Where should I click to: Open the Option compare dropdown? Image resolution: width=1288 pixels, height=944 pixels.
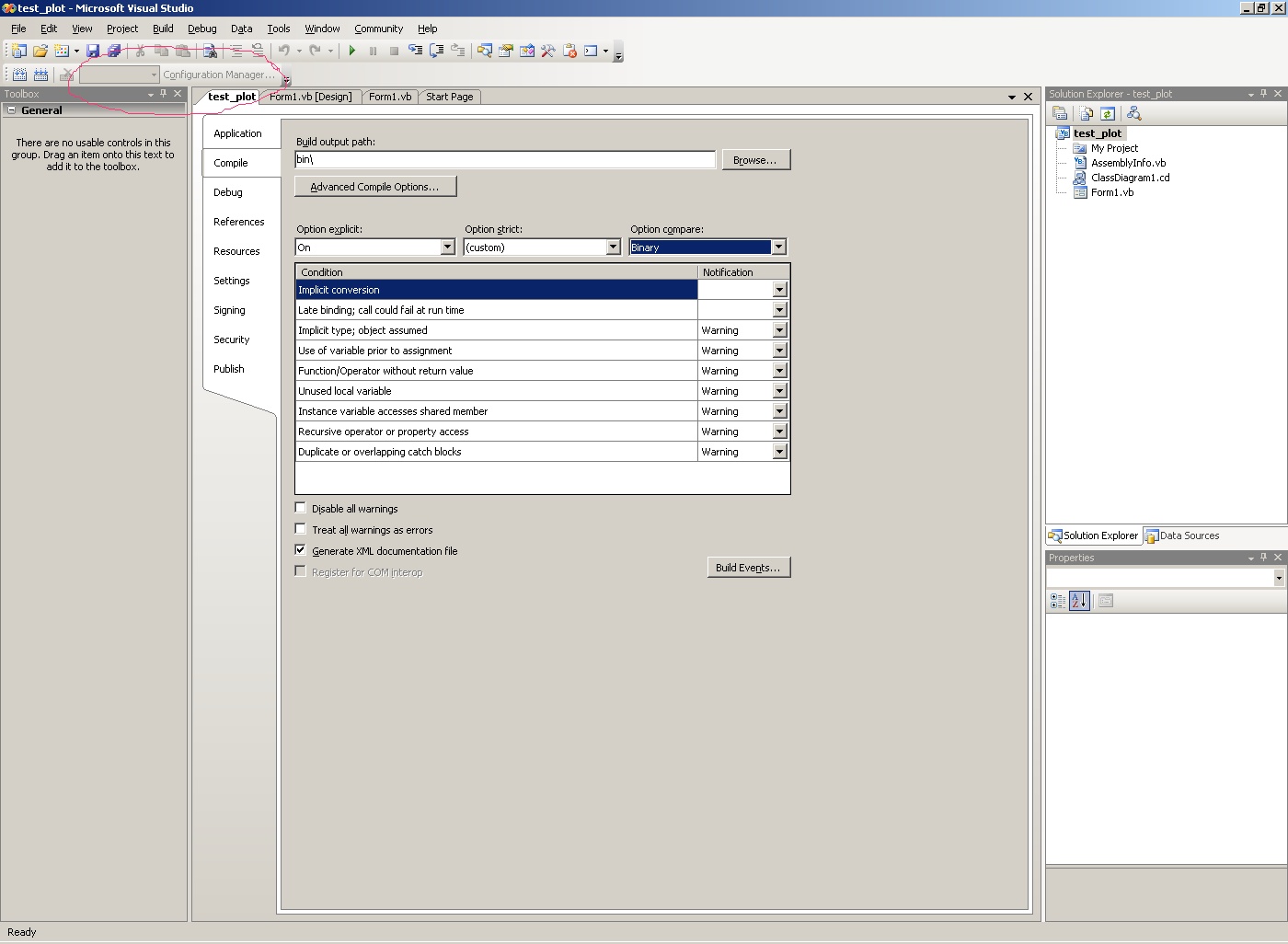point(778,248)
